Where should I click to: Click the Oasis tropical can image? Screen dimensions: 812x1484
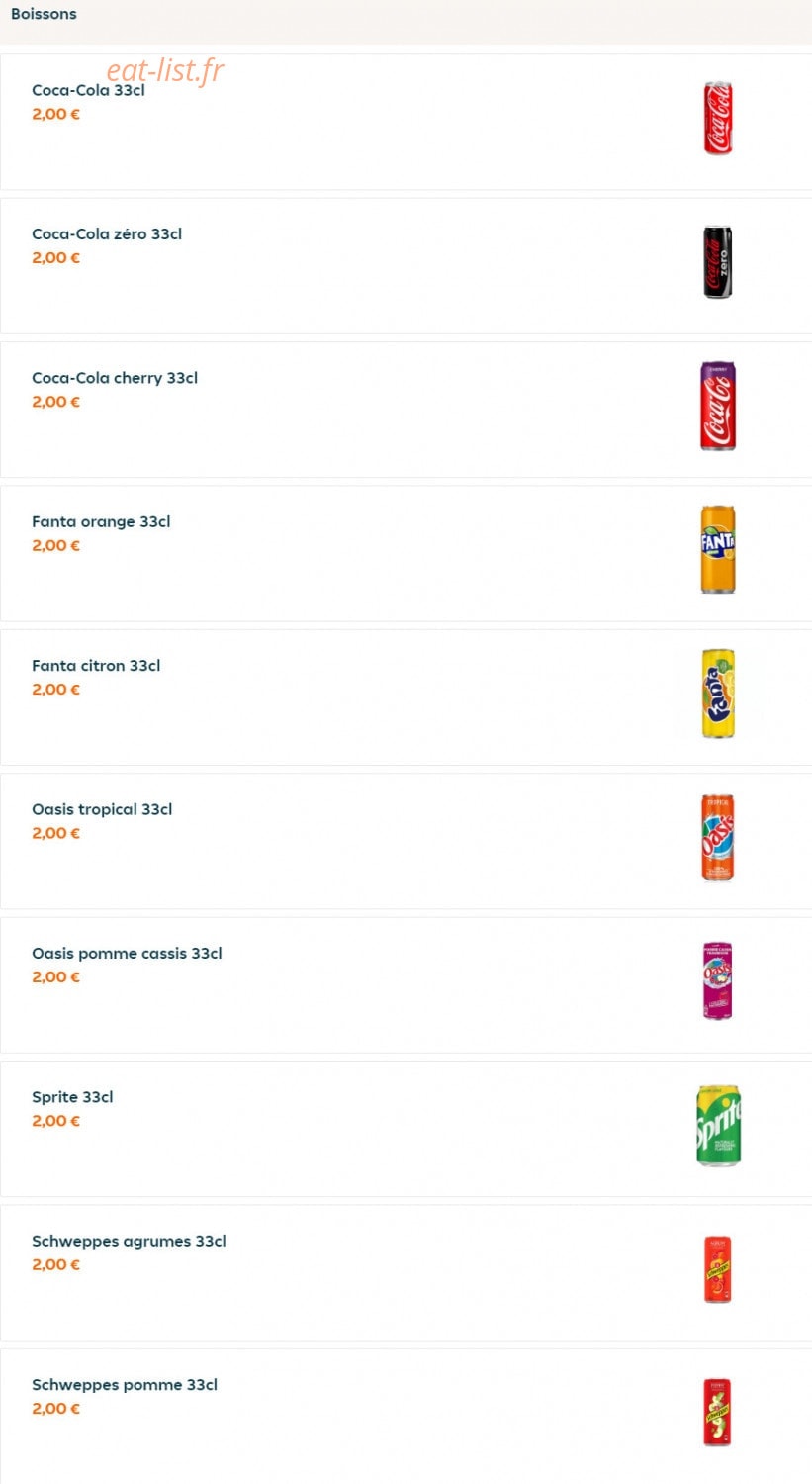pos(718,837)
